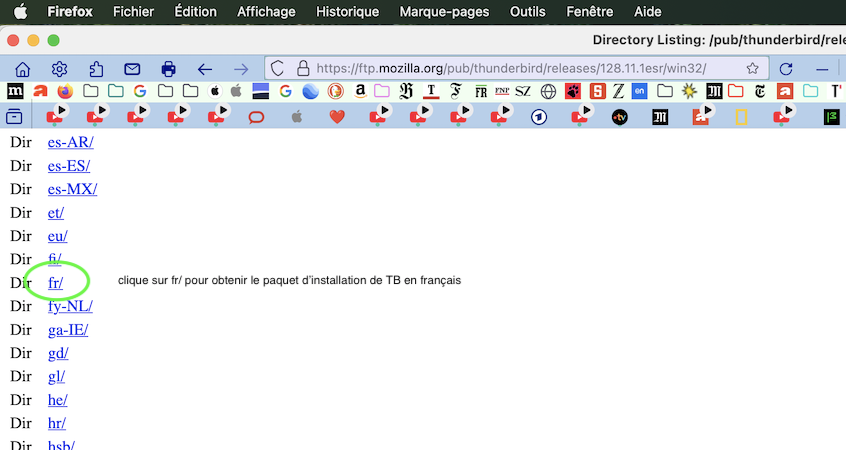Screen dimensions: 846x450
Task: Open the eu/ directory link
Action: click(x=58, y=236)
